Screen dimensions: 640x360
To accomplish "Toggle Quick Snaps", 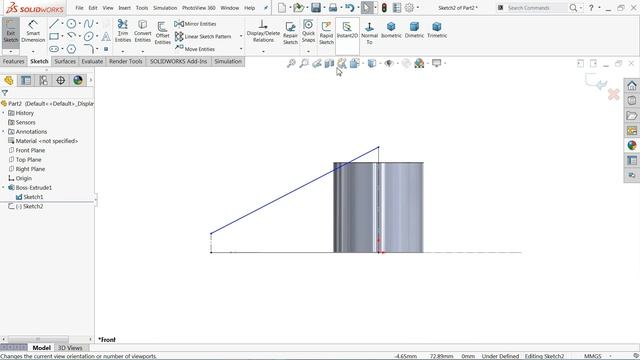I will pyautogui.click(x=308, y=31).
